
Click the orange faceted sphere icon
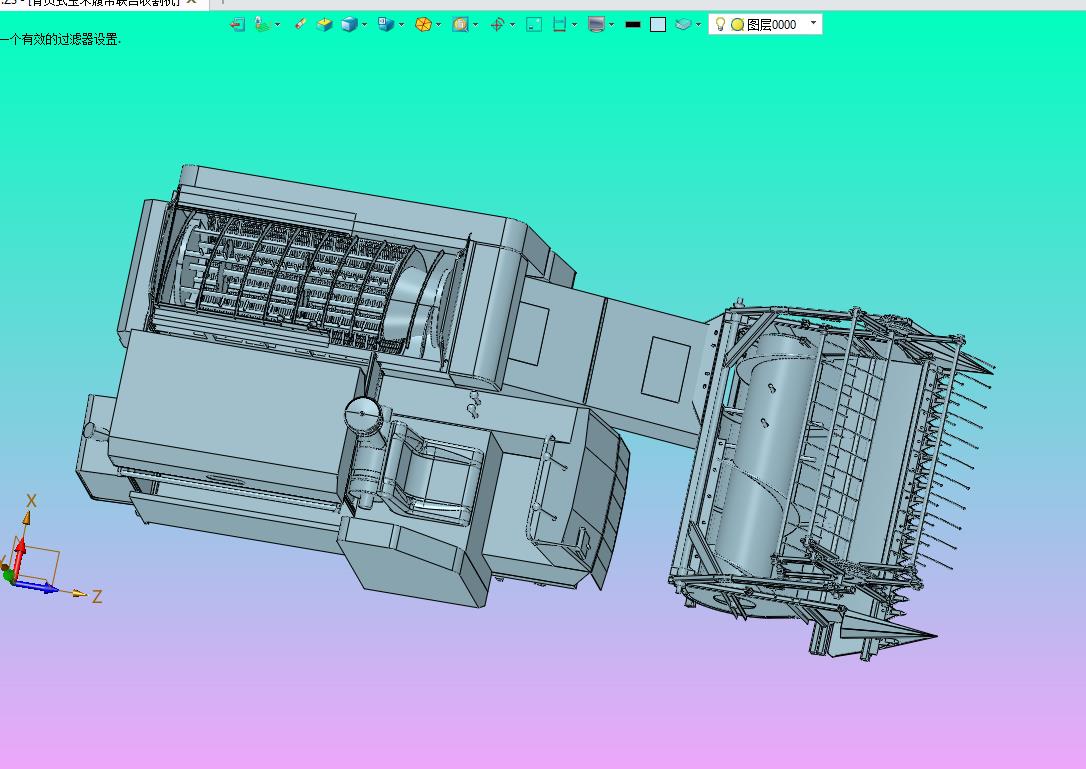[423, 25]
